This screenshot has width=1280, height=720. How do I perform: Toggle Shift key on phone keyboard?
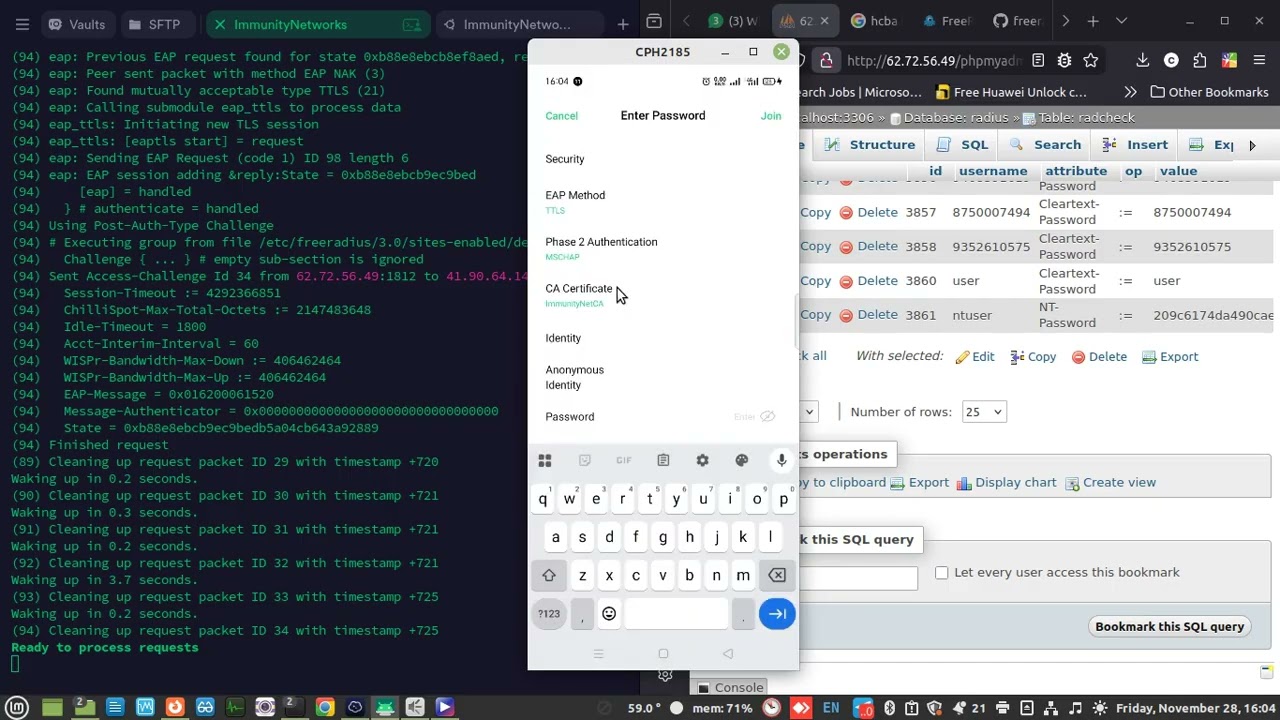[549, 575]
